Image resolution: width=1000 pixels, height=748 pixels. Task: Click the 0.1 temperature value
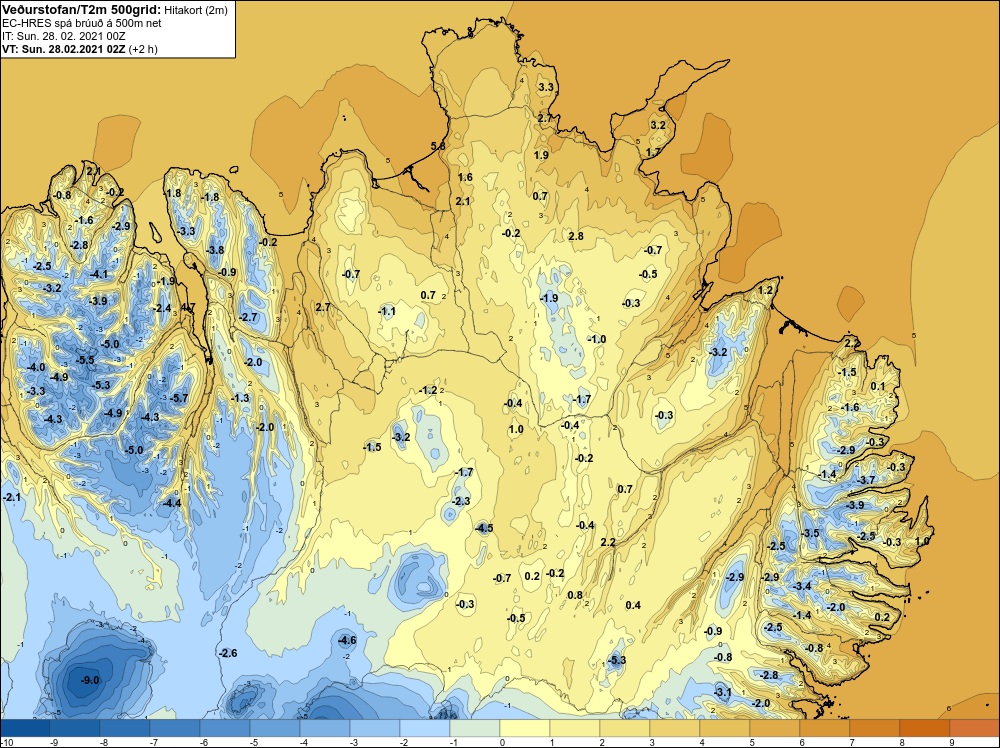tap(878, 386)
